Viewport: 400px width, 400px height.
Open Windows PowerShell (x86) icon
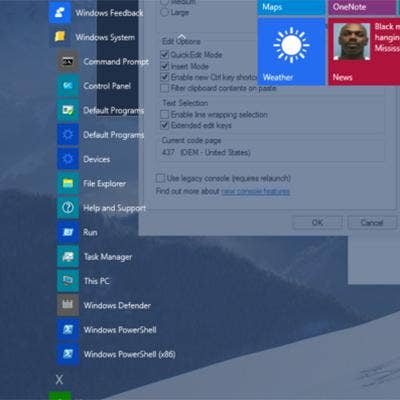tap(68, 354)
